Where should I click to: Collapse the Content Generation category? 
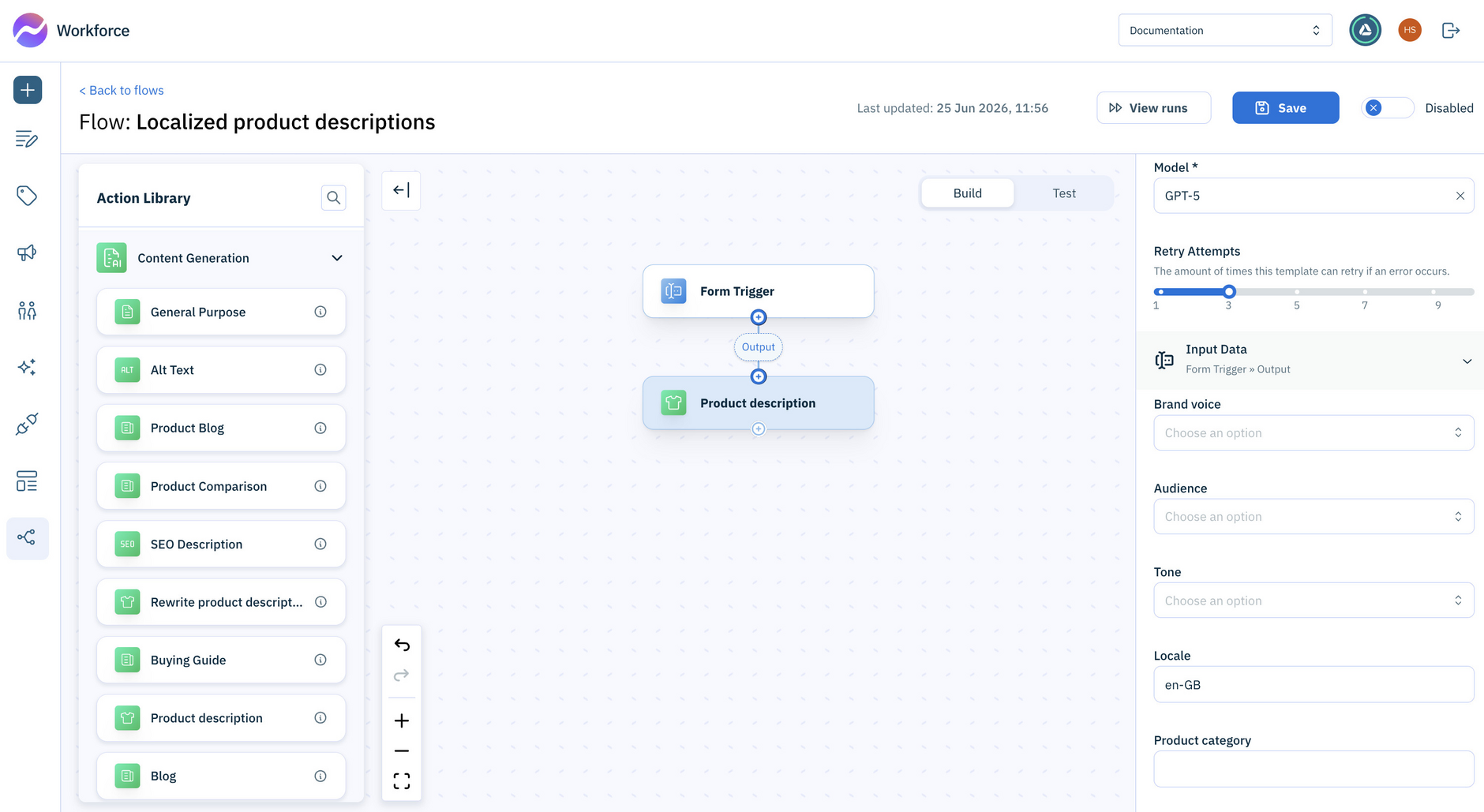[x=337, y=258]
